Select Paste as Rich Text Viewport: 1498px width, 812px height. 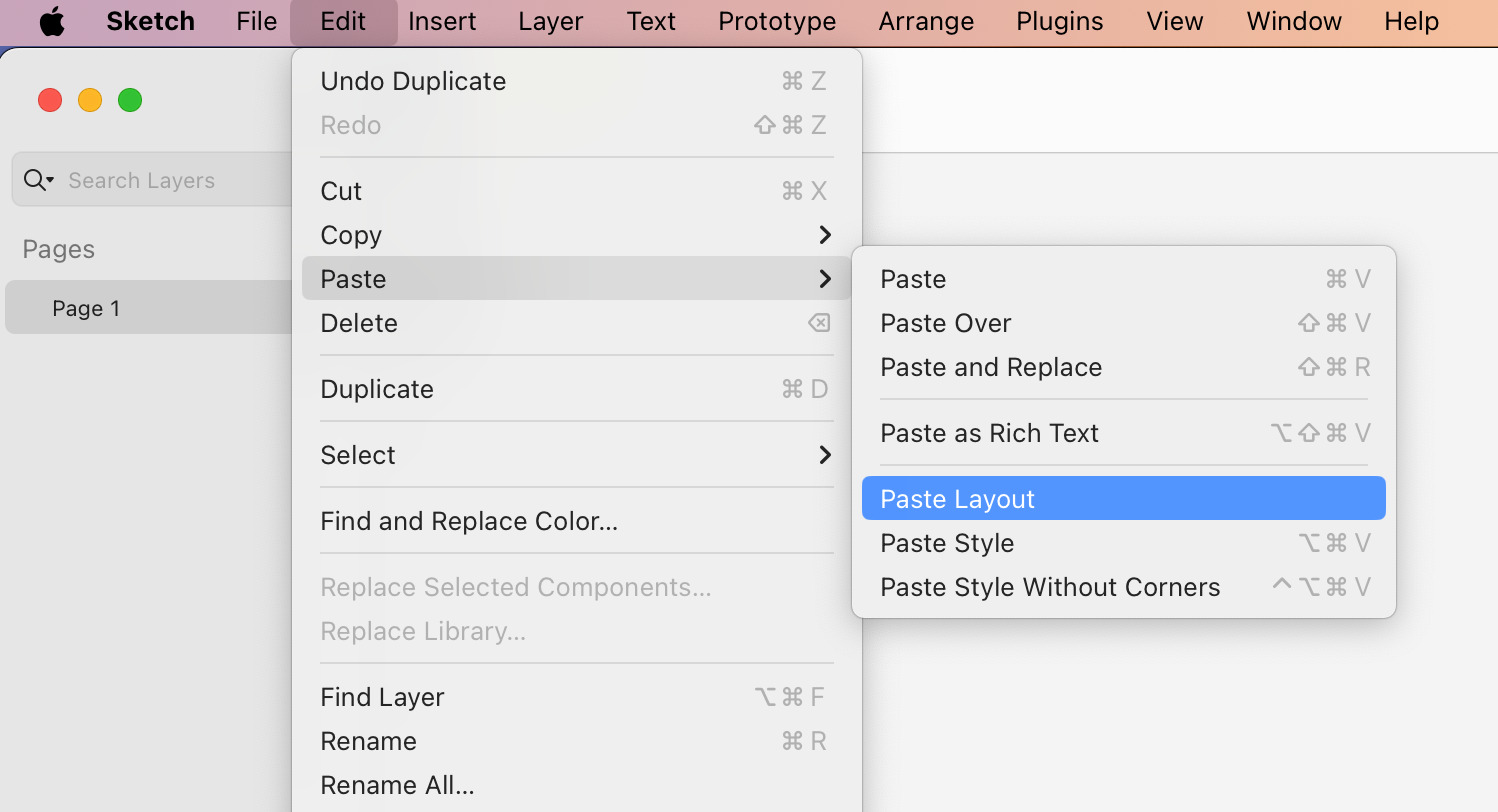1124,433
